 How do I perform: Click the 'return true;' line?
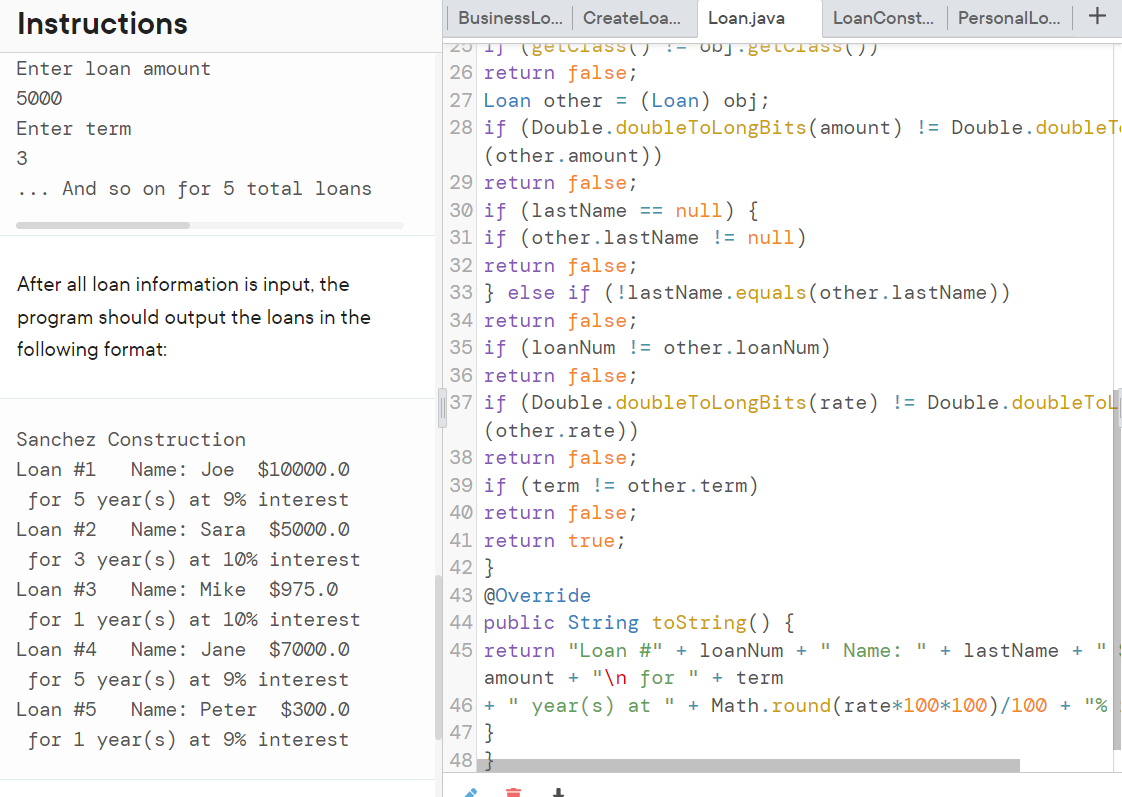pyautogui.click(x=555, y=541)
